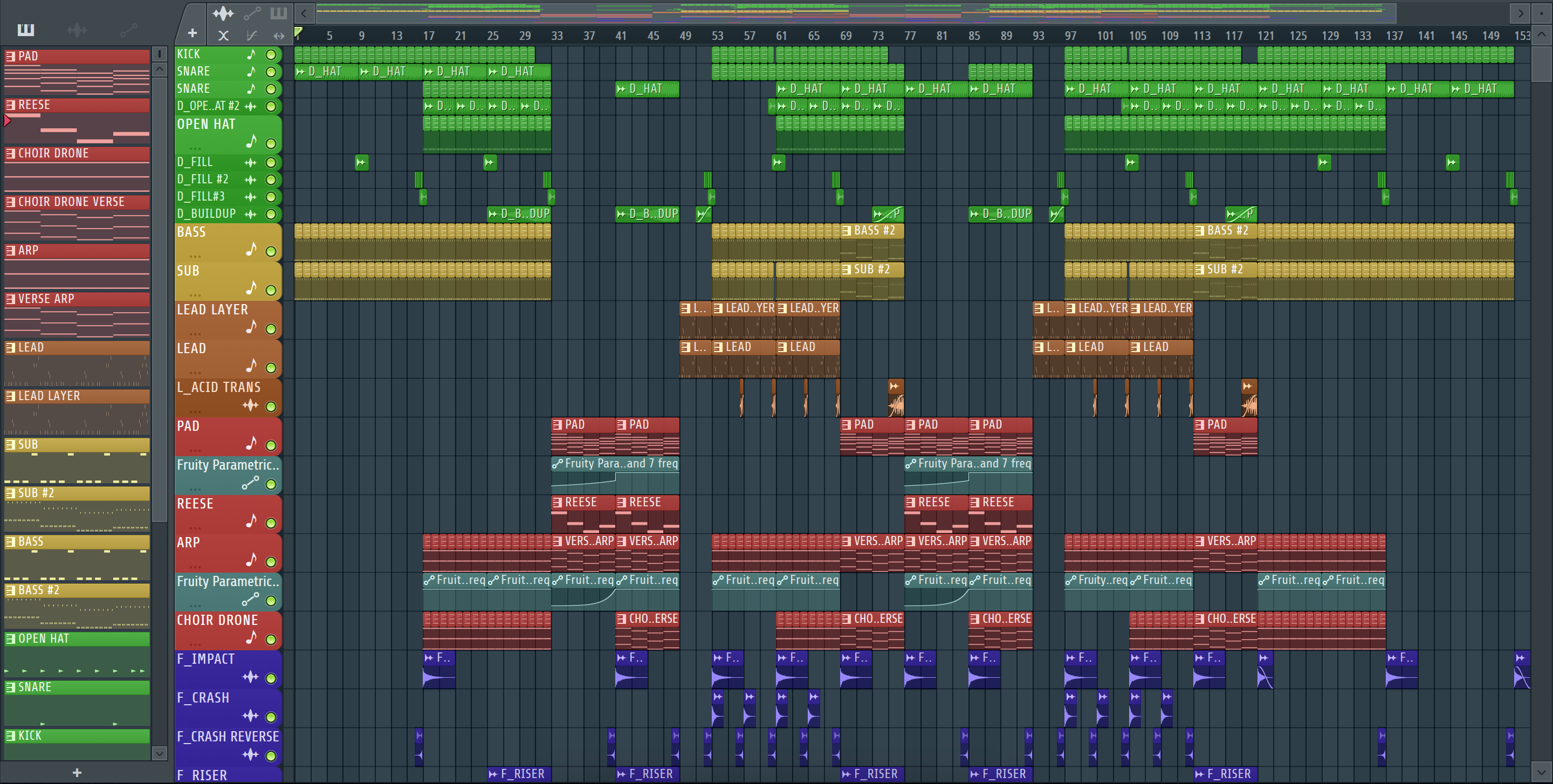Mute the LEAD LAYER track

(271, 329)
